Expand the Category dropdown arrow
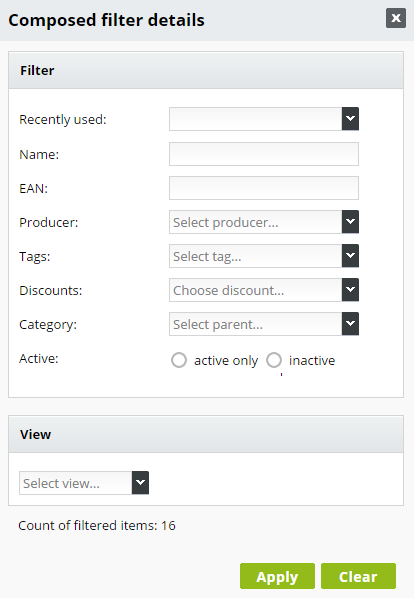 tap(350, 324)
